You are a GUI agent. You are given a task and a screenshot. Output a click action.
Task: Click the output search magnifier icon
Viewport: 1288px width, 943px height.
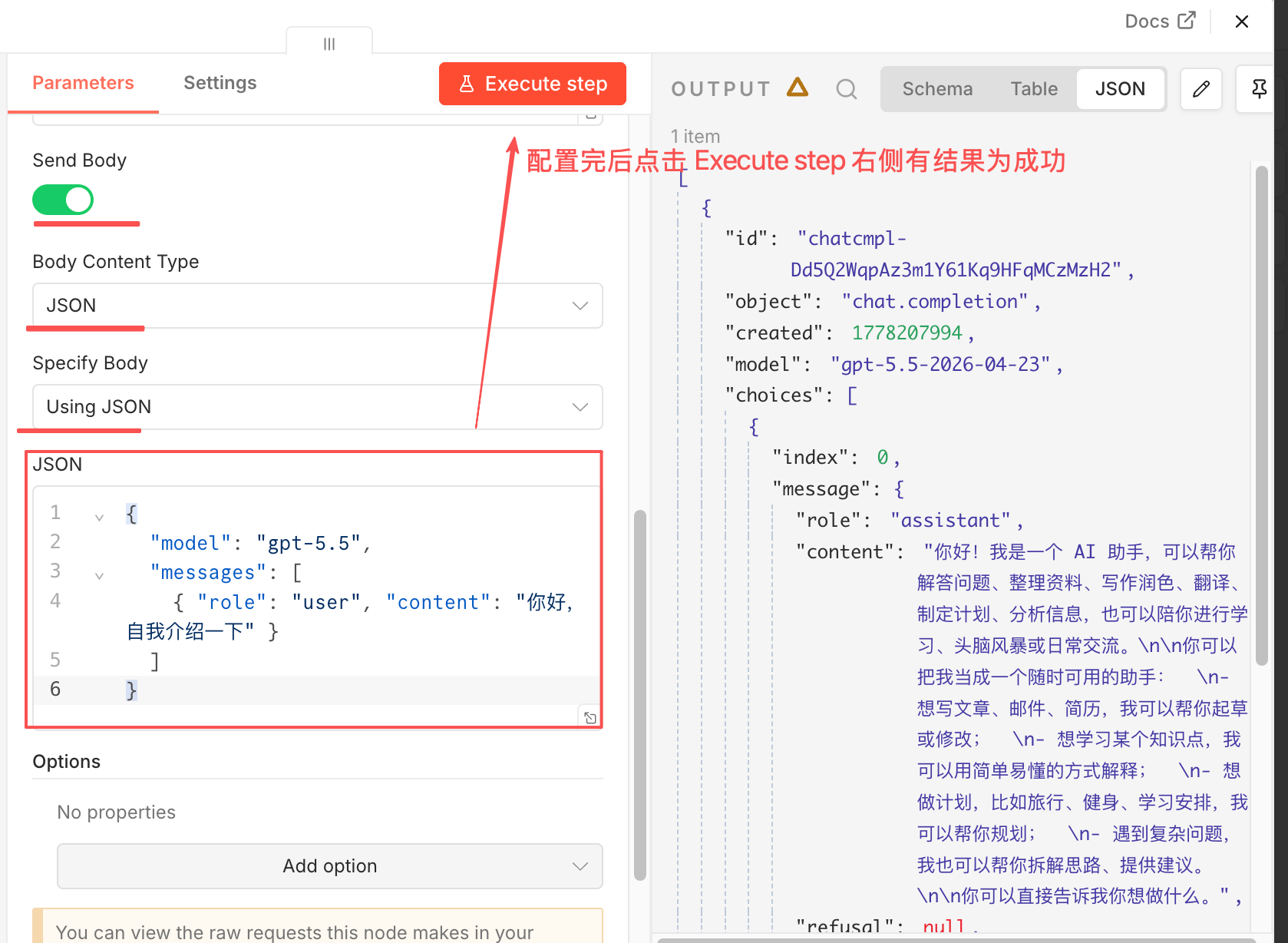pos(847,89)
